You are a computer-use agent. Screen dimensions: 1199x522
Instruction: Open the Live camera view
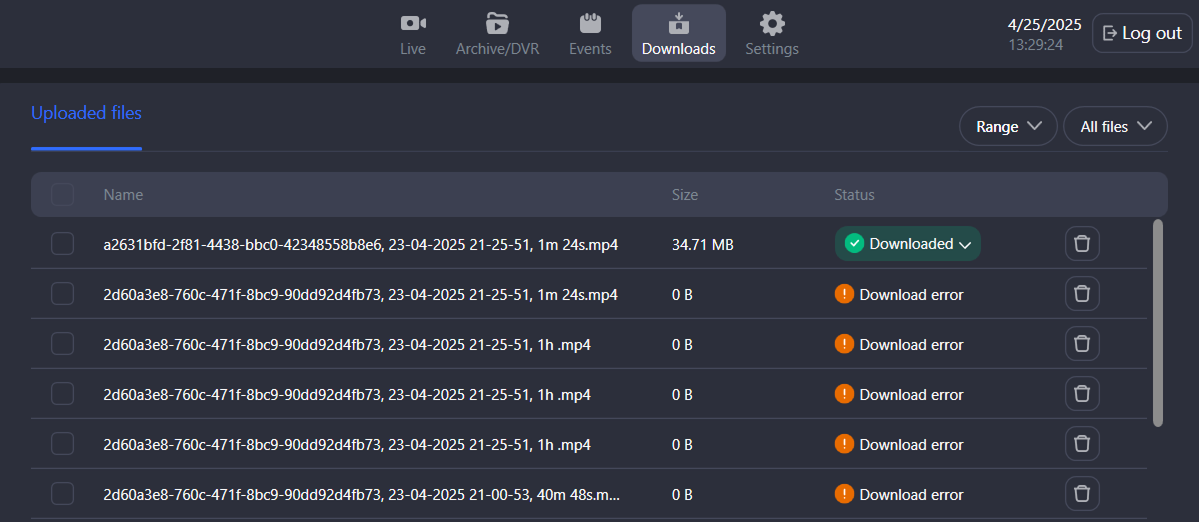(413, 34)
